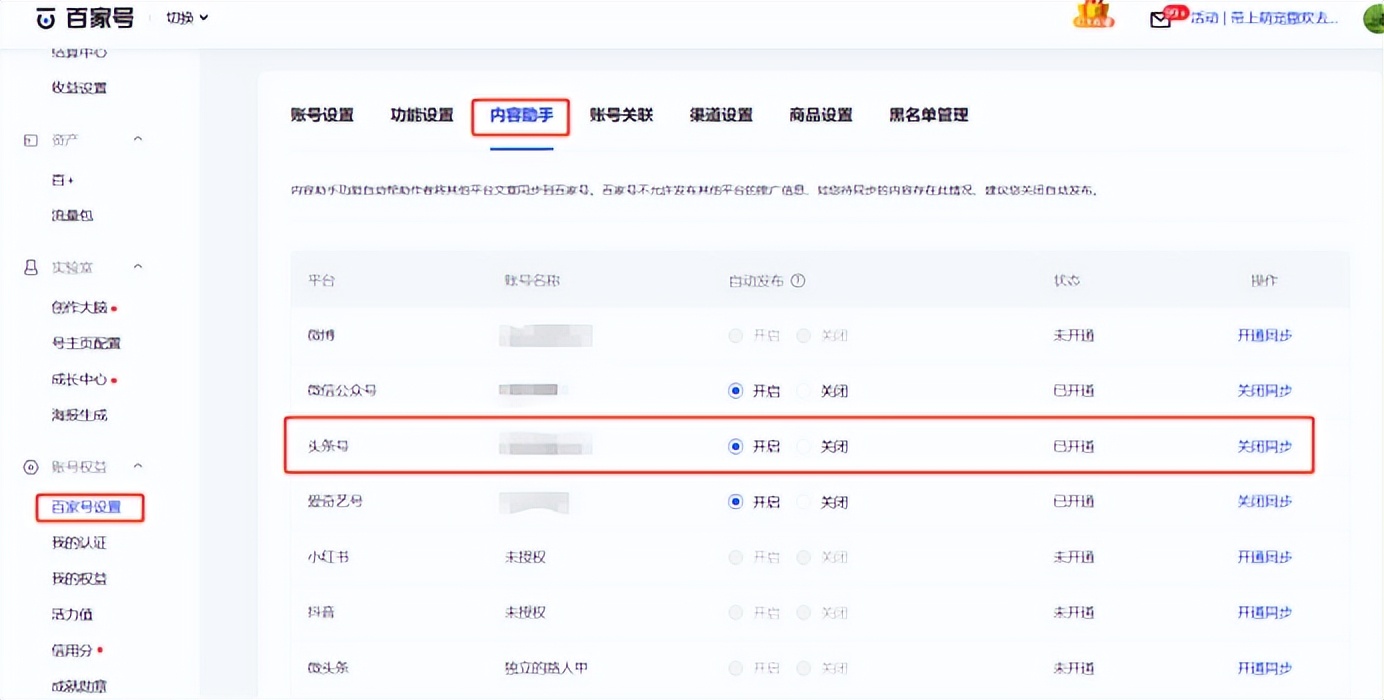The height and width of the screenshot is (700, 1384).
Task: Click 已开通 status in 头条号 row
Action: tap(1073, 446)
